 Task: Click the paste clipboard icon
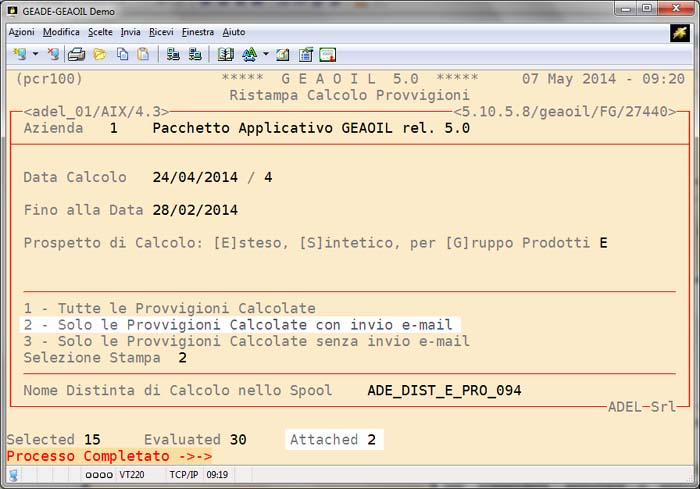point(143,54)
